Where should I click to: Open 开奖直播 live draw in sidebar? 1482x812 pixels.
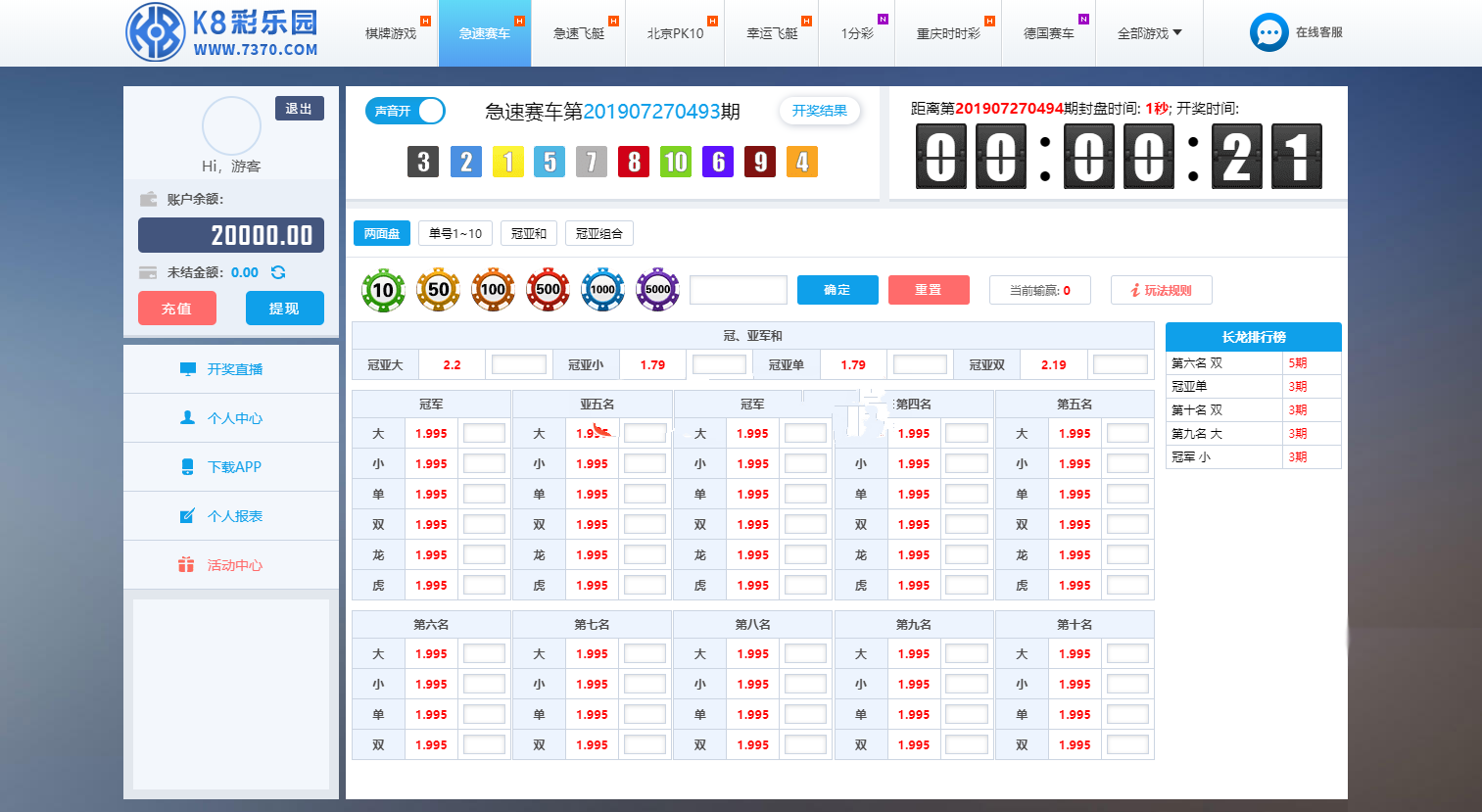tap(231, 369)
